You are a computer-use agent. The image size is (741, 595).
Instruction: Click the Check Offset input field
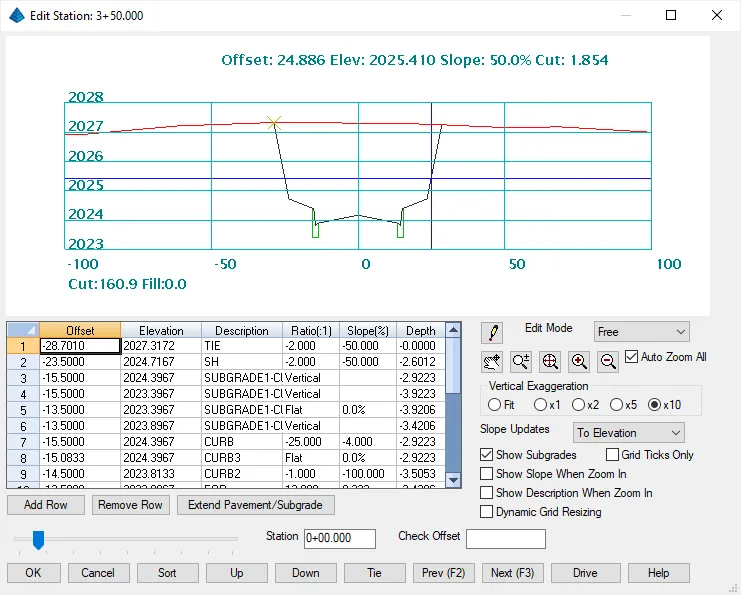tap(506, 539)
